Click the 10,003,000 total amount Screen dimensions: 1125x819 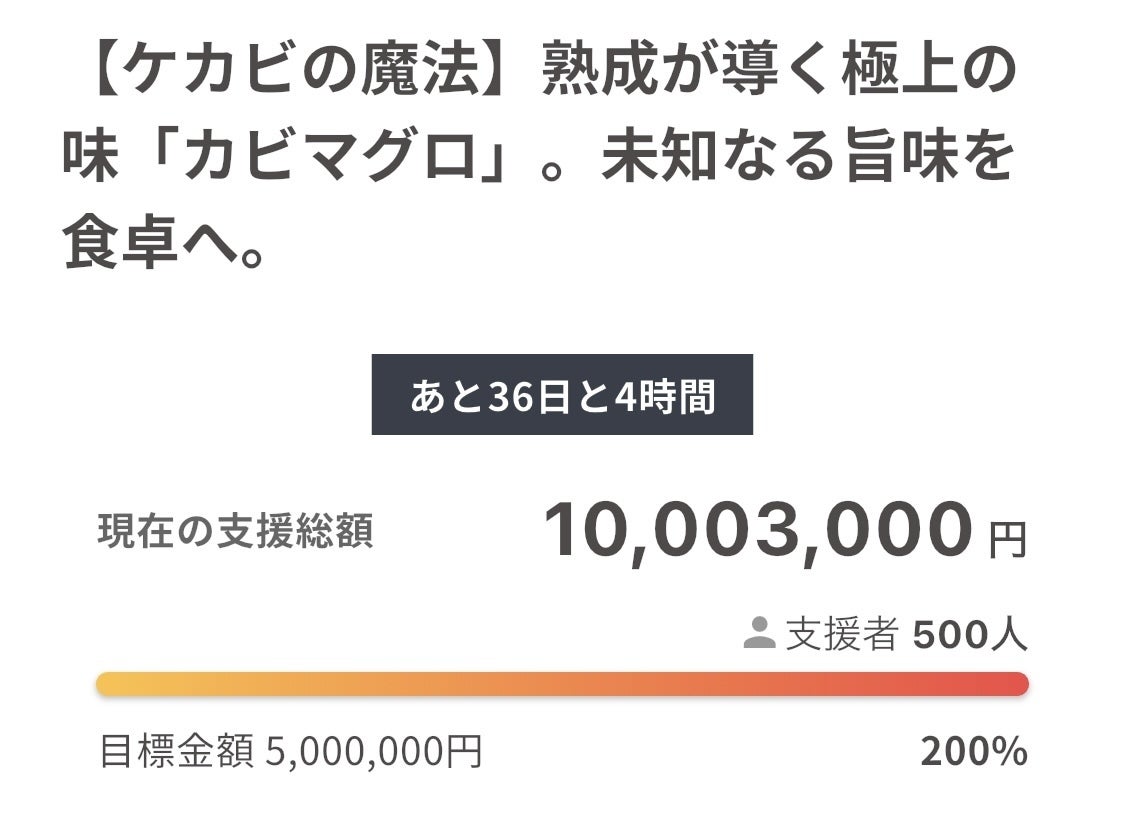[x=757, y=531]
